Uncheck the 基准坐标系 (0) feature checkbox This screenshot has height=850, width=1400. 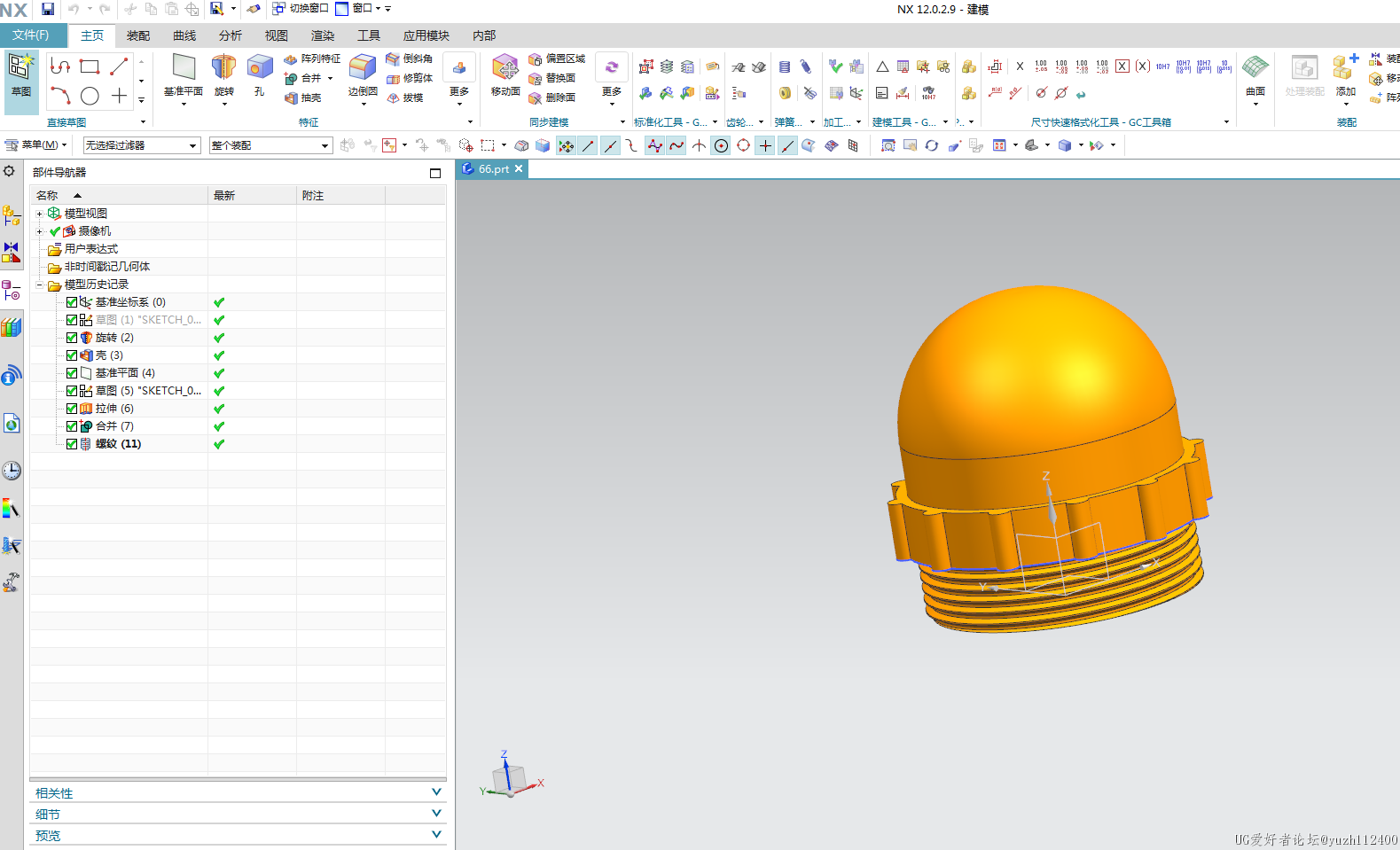(72, 302)
